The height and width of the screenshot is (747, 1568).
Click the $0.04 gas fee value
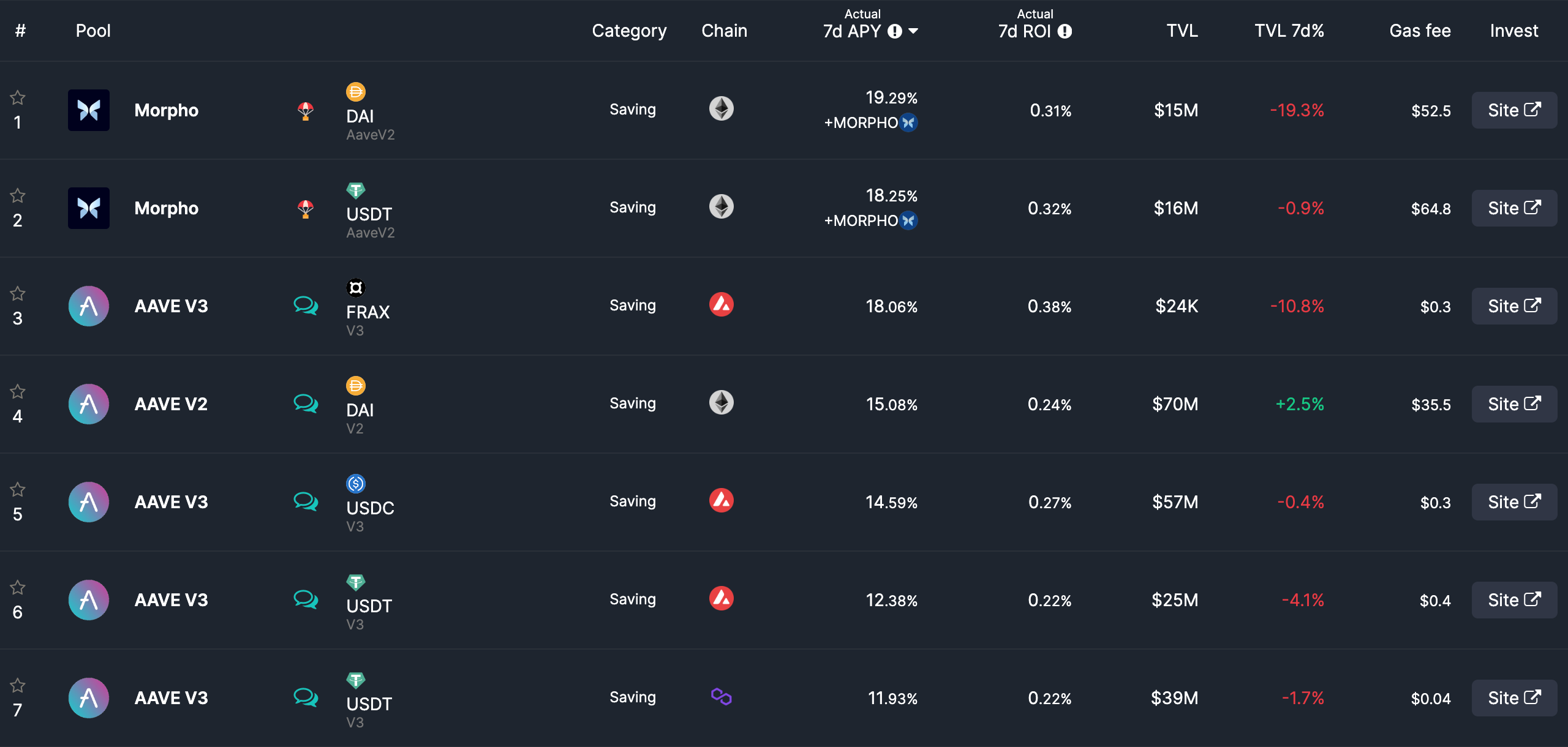click(x=1431, y=699)
